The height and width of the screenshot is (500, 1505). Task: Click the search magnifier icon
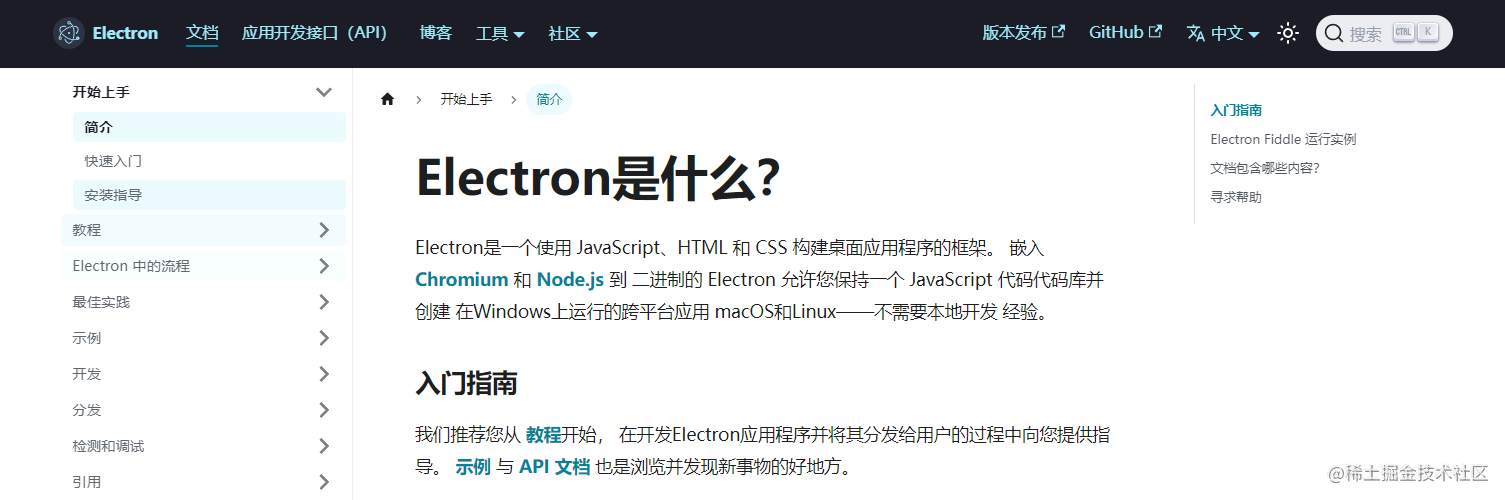(1334, 33)
